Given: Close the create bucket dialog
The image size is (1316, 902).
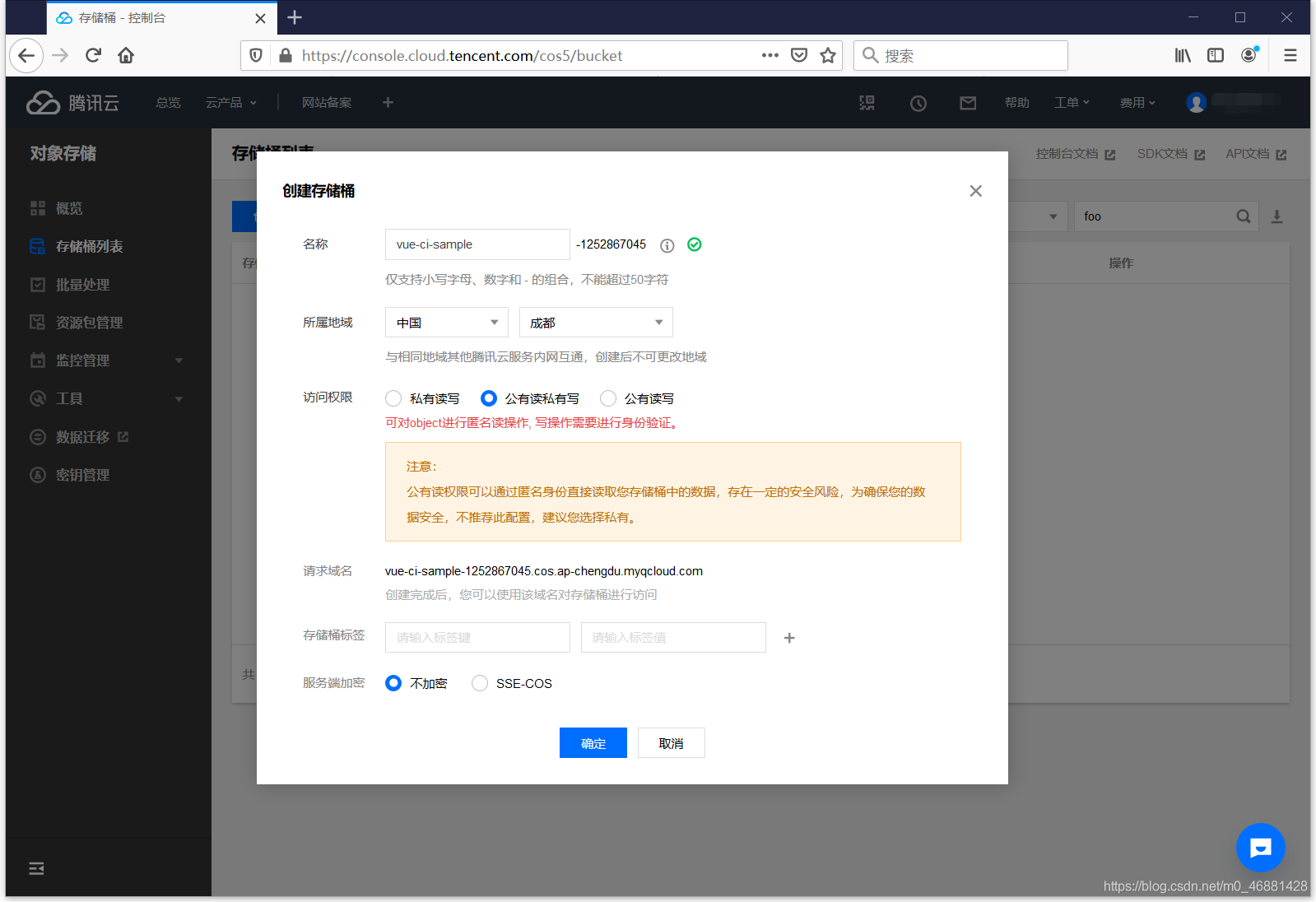Looking at the screenshot, I should 975,191.
